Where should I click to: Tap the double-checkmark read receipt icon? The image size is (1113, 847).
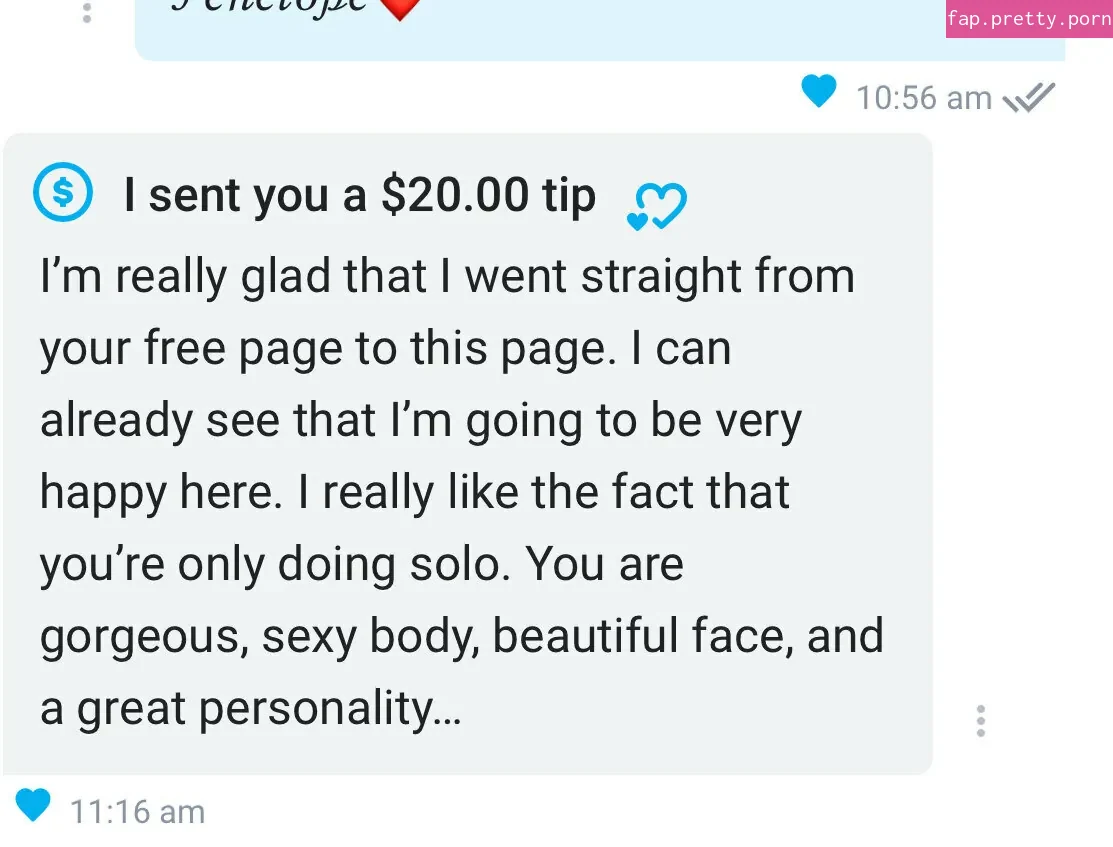(1029, 98)
